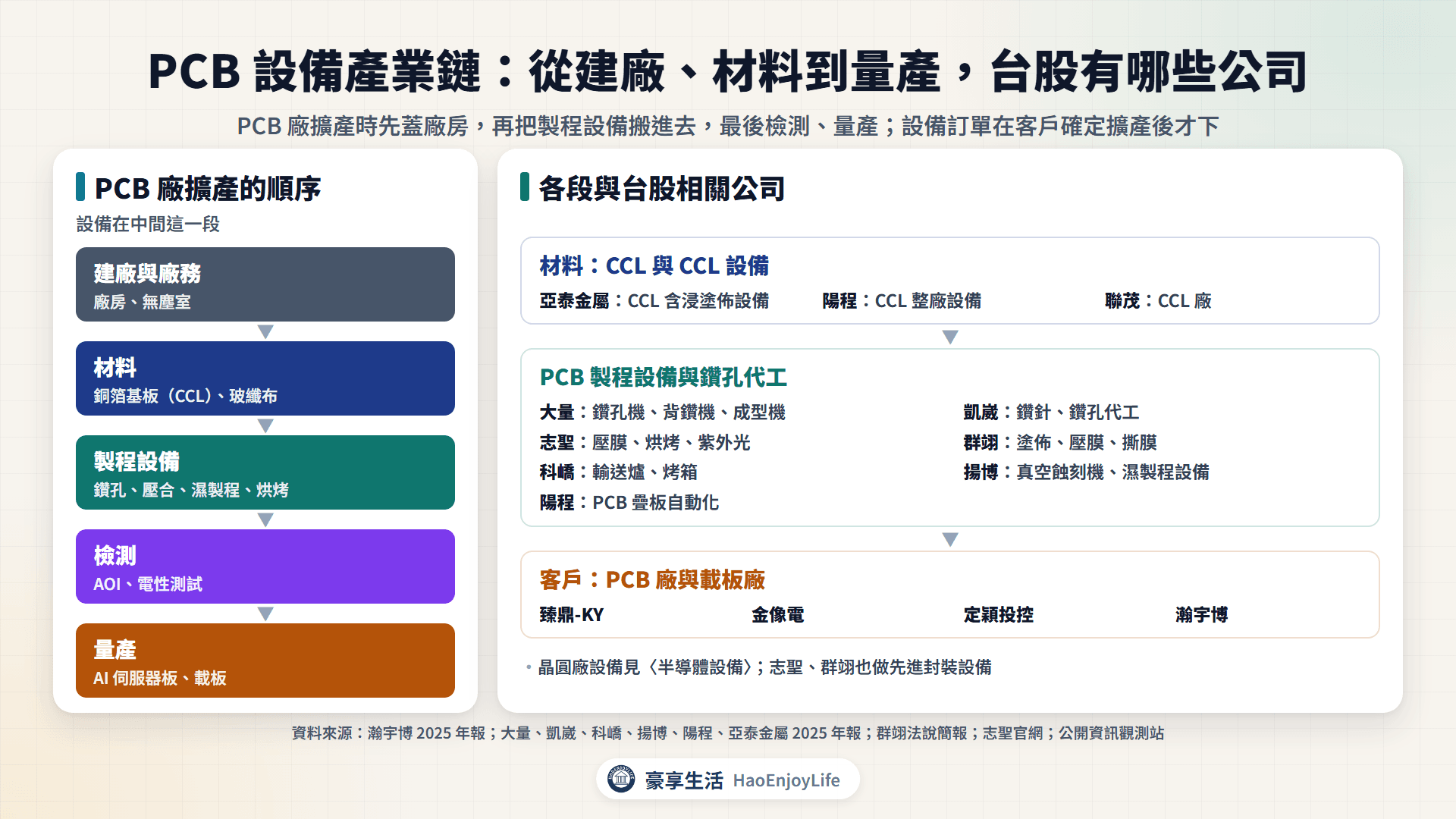Click the heading PCB 廠擴產的順序
The width and height of the screenshot is (1456, 819).
click(x=208, y=188)
